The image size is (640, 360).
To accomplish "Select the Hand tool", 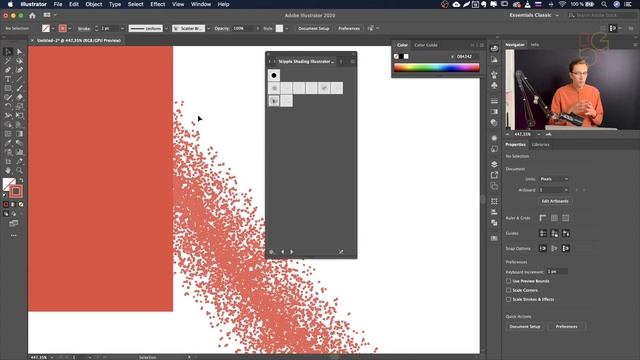I will coord(8,170).
